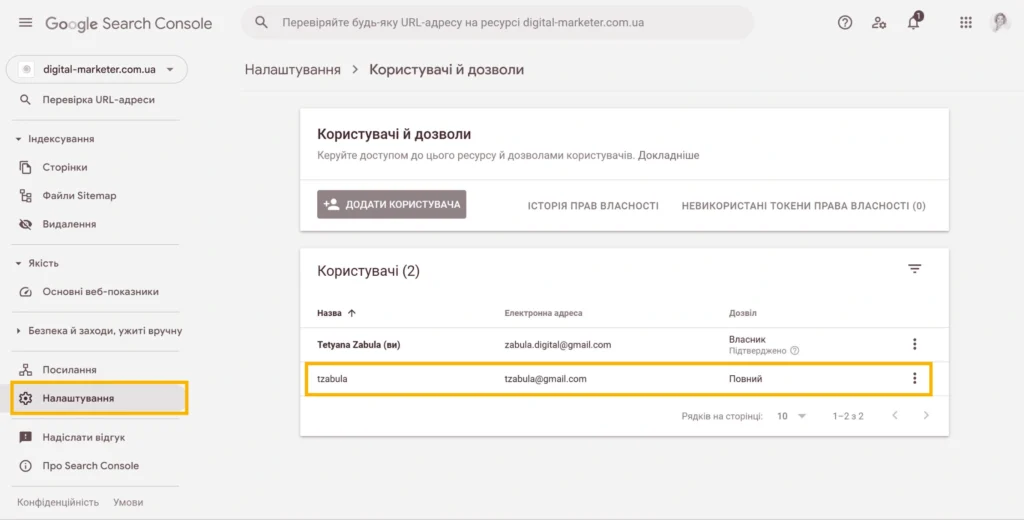The image size is (1024, 520).
Task: Click email tzabula@gmail.com
Action: 545,379
